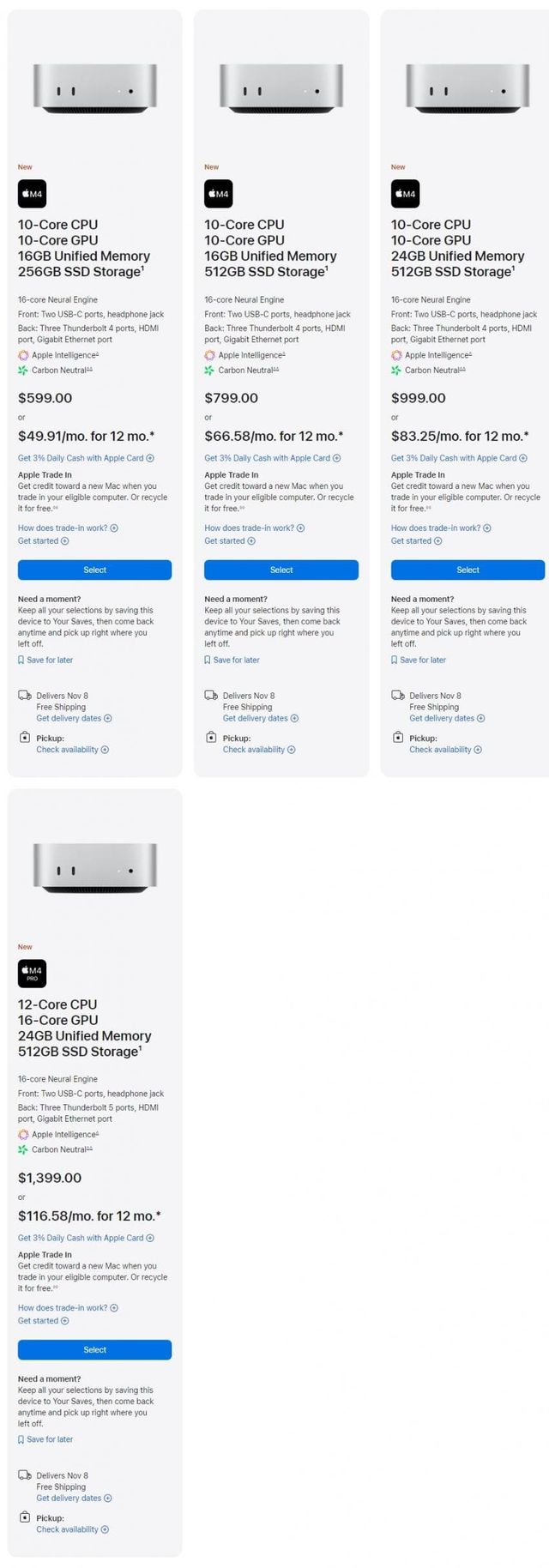The height and width of the screenshot is (1568, 549).
Task: Click the Carbon Neutral icon on M4 Pro model
Action: (x=23, y=1149)
